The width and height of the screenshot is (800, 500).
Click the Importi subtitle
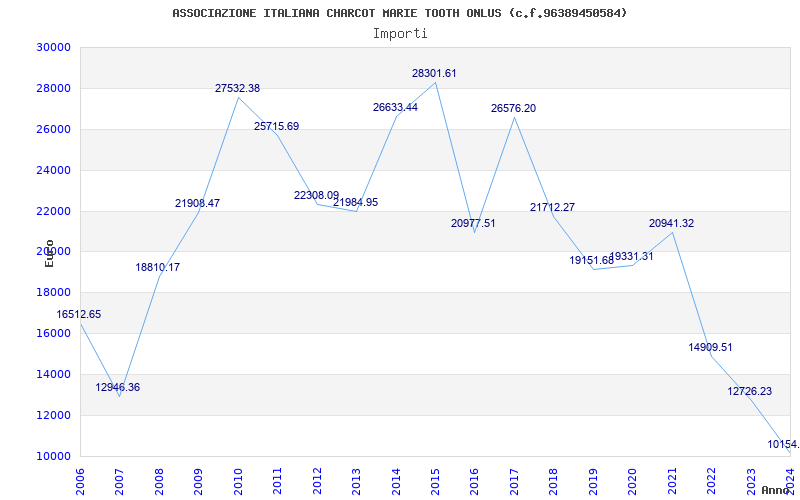point(400,34)
